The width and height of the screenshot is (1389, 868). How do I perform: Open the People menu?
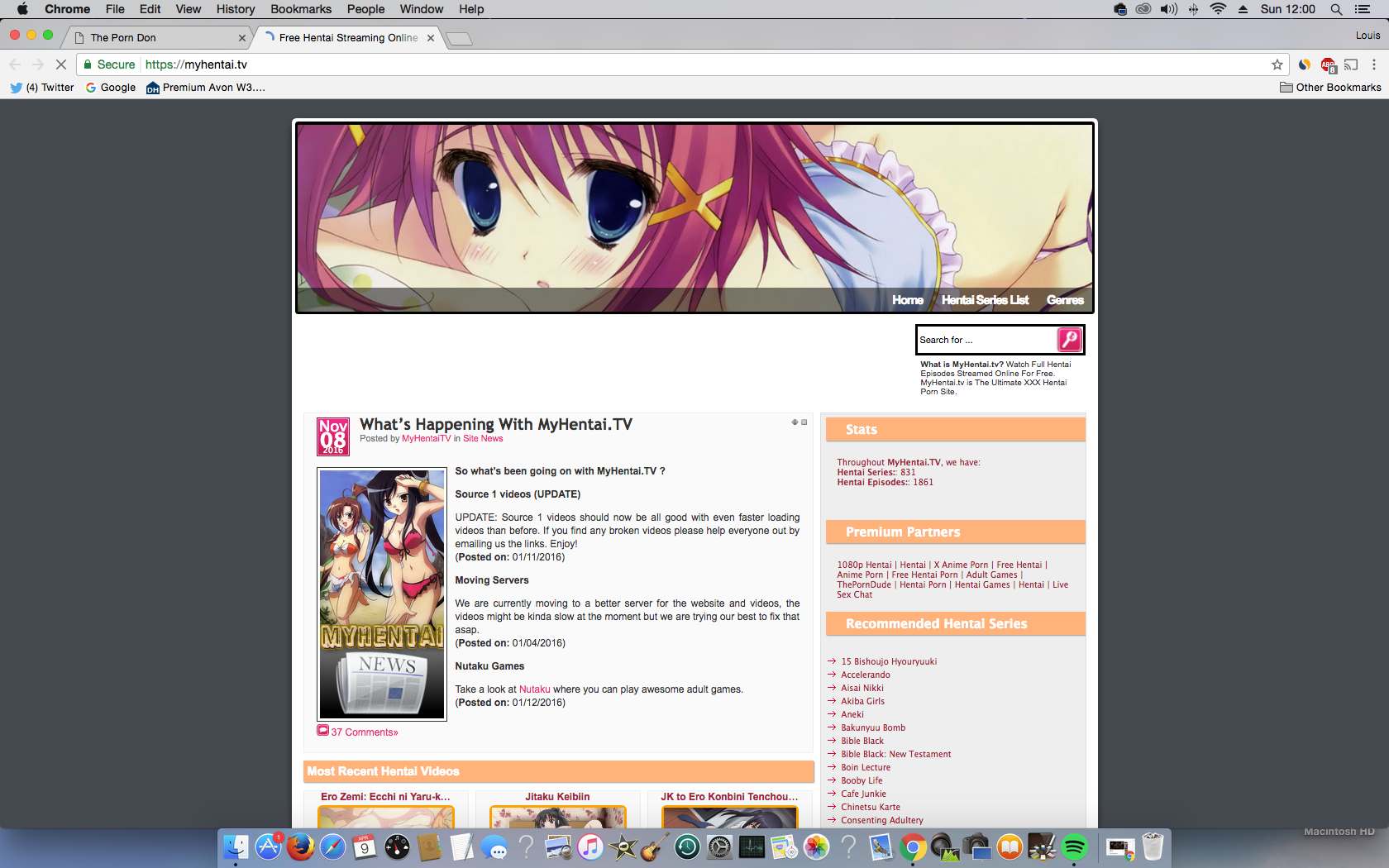pyautogui.click(x=365, y=9)
